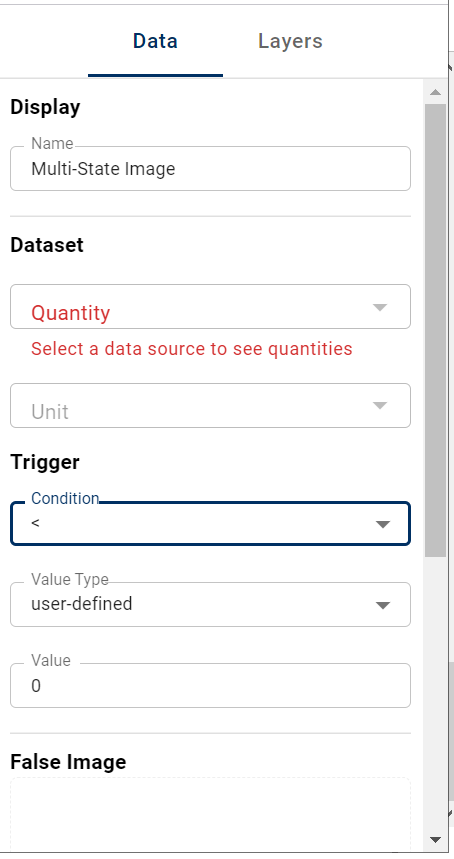This screenshot has width=454, height=859.
Task: Click the Value Type dropdown arrow icon
Action: tap(383, 605)
